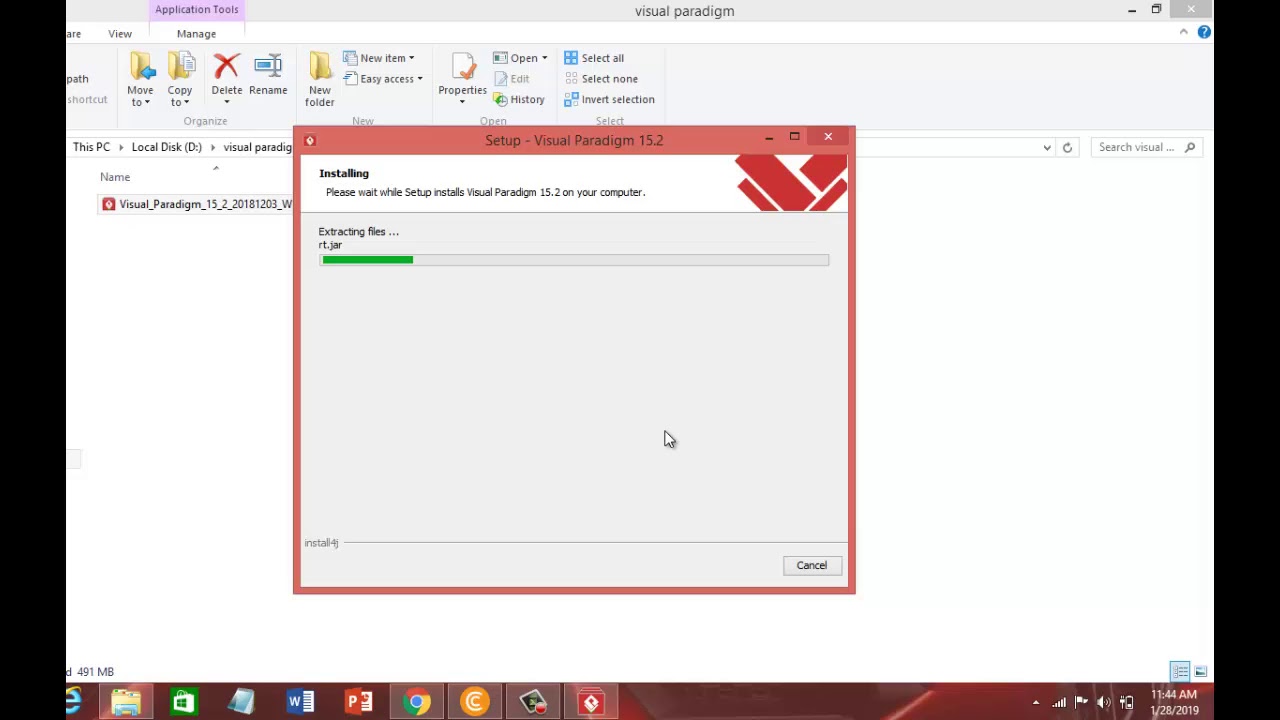The width and height of the screenshot is (1280, 720).
Task: Expand the Move to dropdown arrow
Action: (x=147, y=102)
